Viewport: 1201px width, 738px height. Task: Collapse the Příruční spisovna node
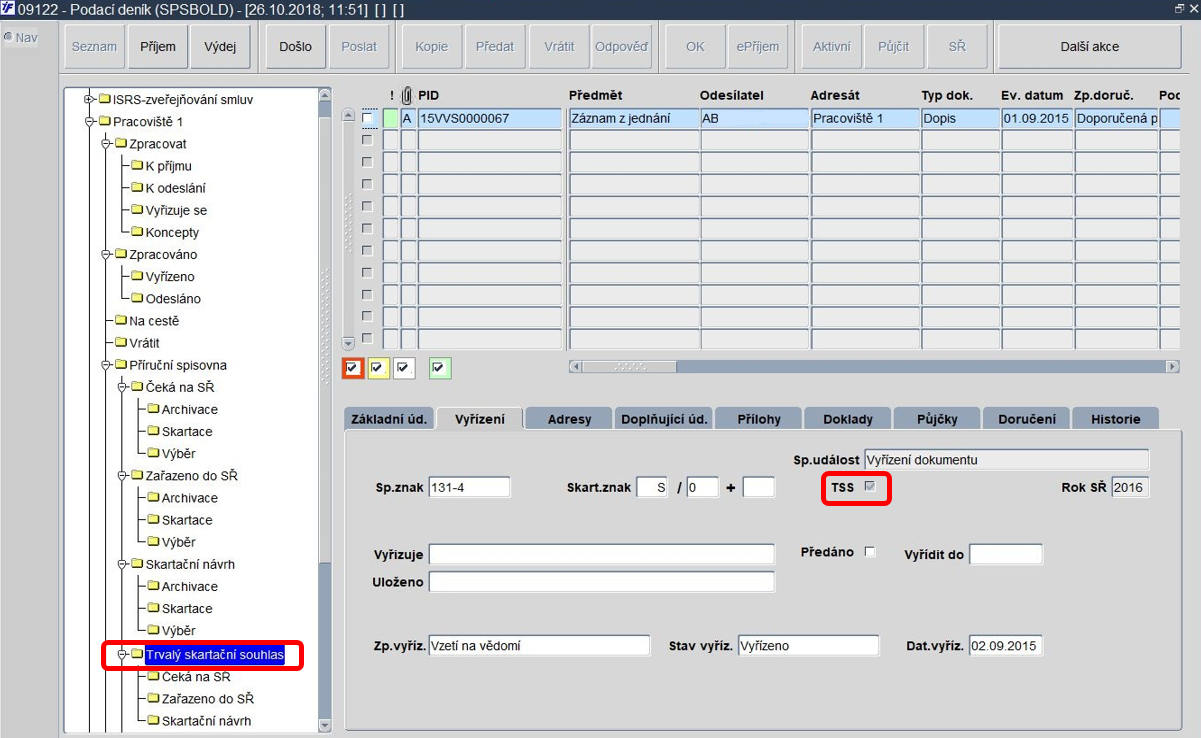pyautogui.click(x=105, y=365)
